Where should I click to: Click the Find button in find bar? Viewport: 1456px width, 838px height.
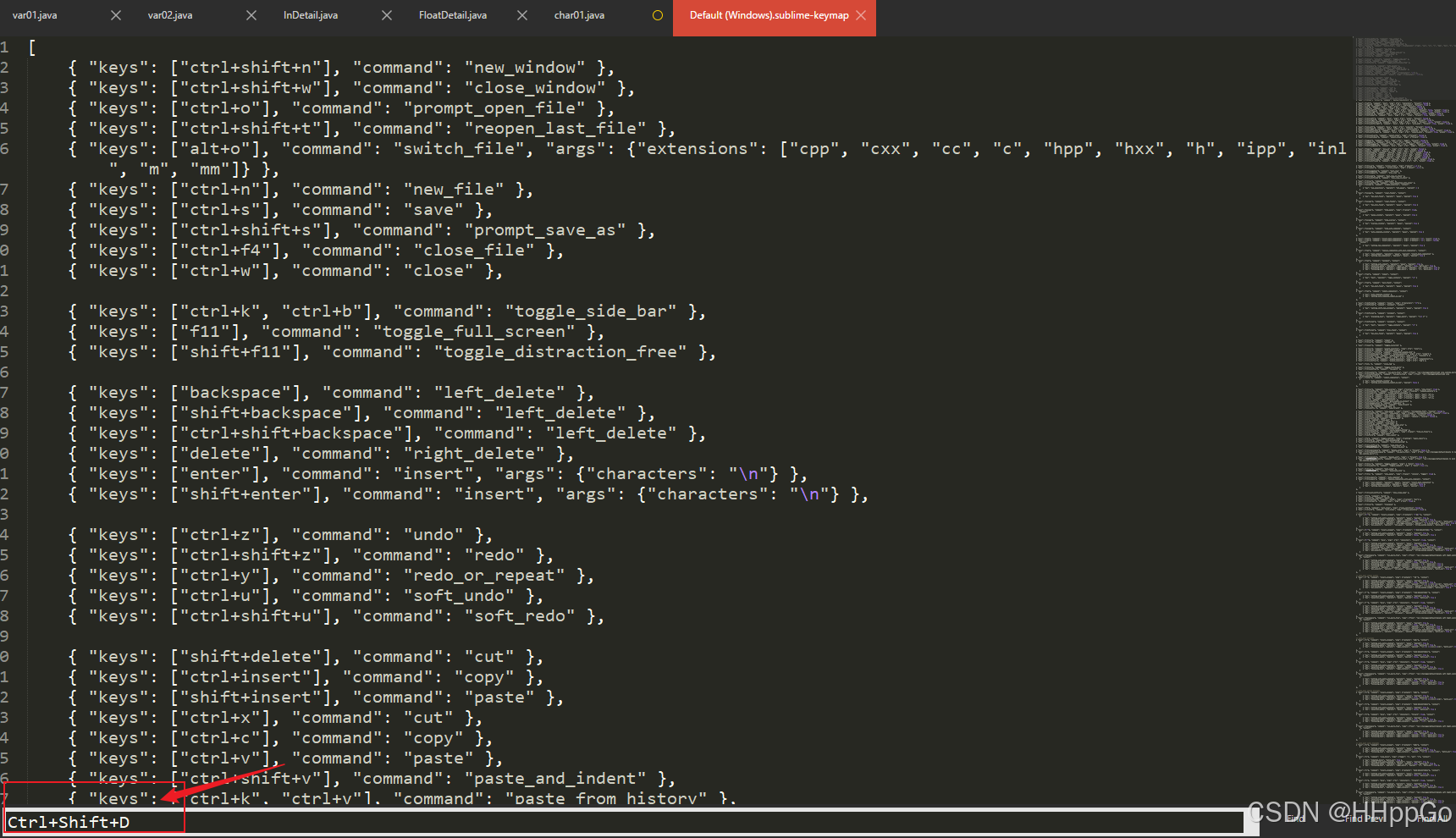tap(1295, 819)
